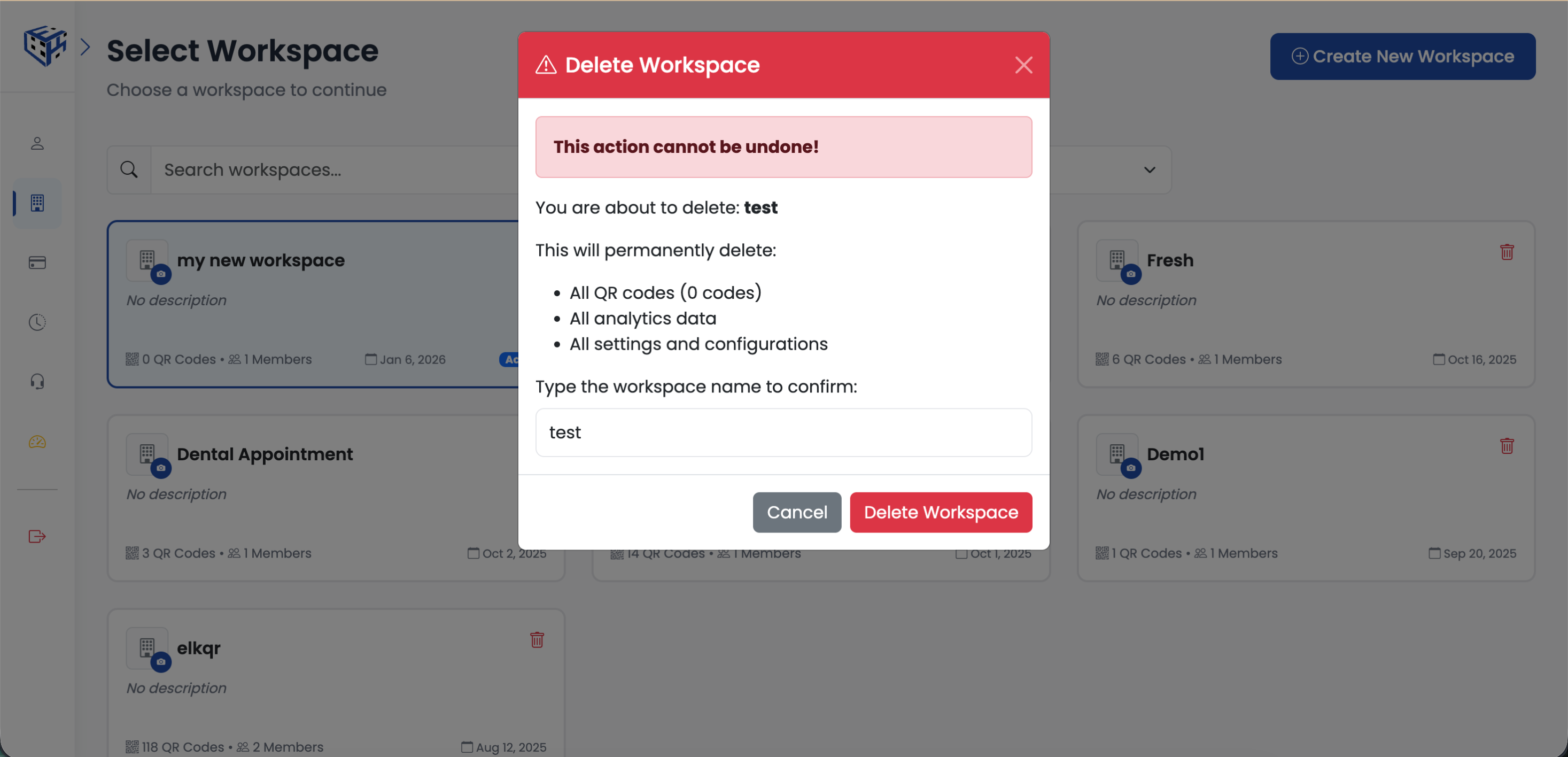Log out using the red exit icon
Viewport: 1568px width, 757px height.
pos(36,537)
